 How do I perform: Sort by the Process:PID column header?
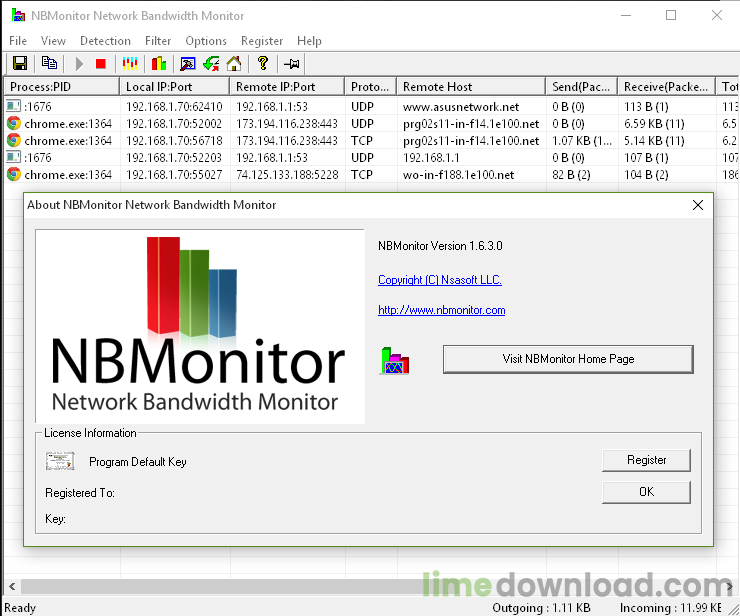click(61, 87)
